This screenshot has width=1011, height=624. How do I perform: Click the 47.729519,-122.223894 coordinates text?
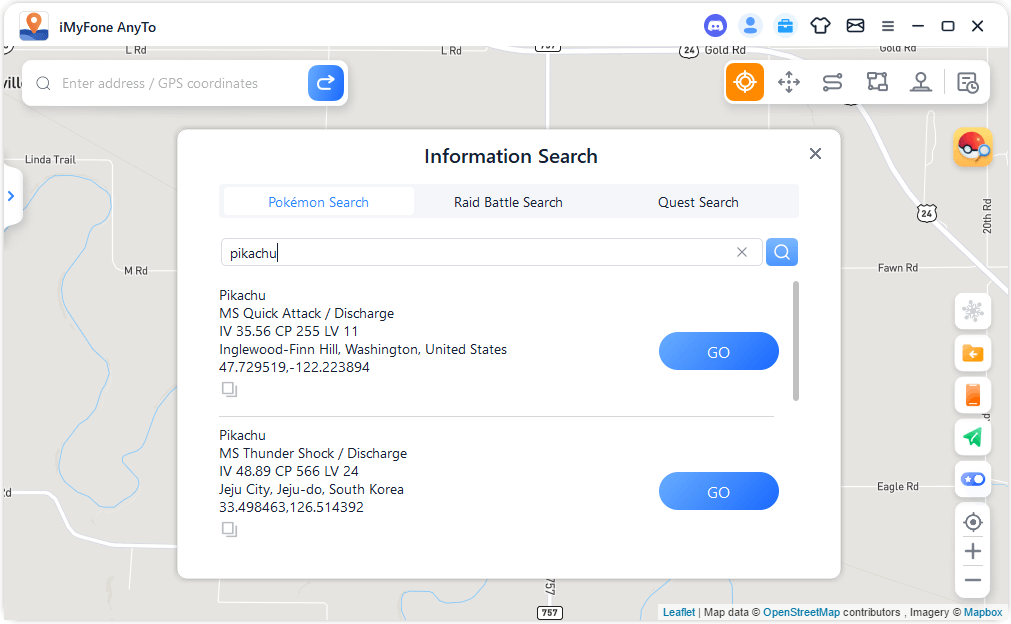[x=294, y=367]
